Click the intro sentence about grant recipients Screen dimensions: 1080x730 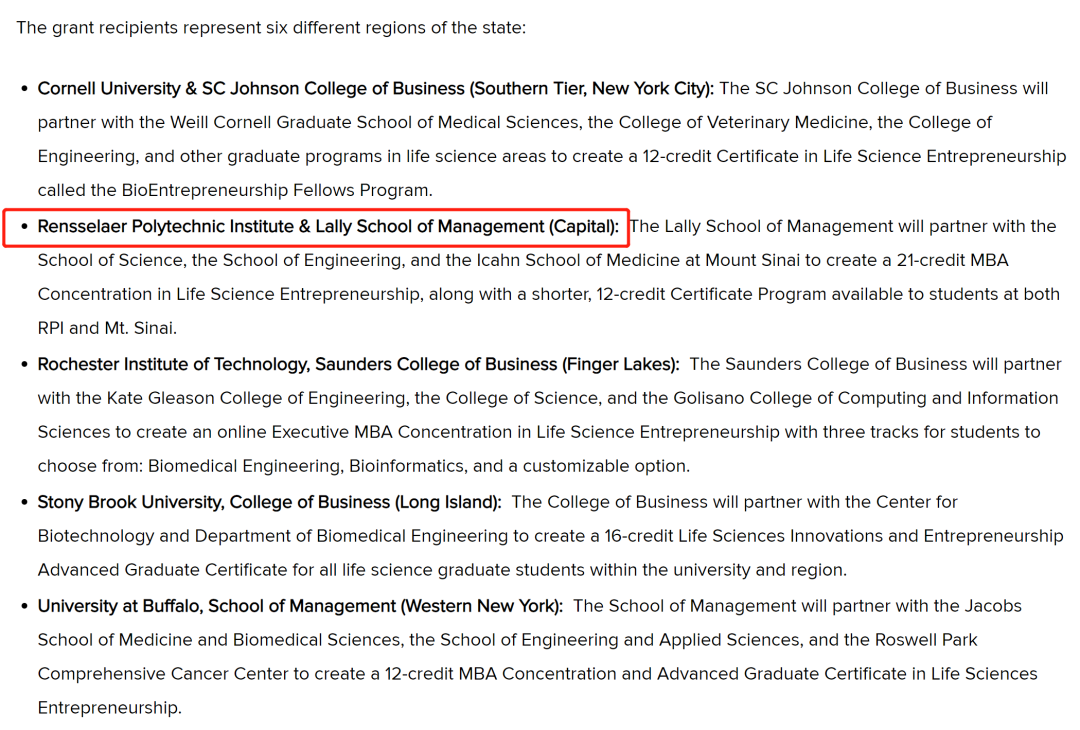coord(271,28)
